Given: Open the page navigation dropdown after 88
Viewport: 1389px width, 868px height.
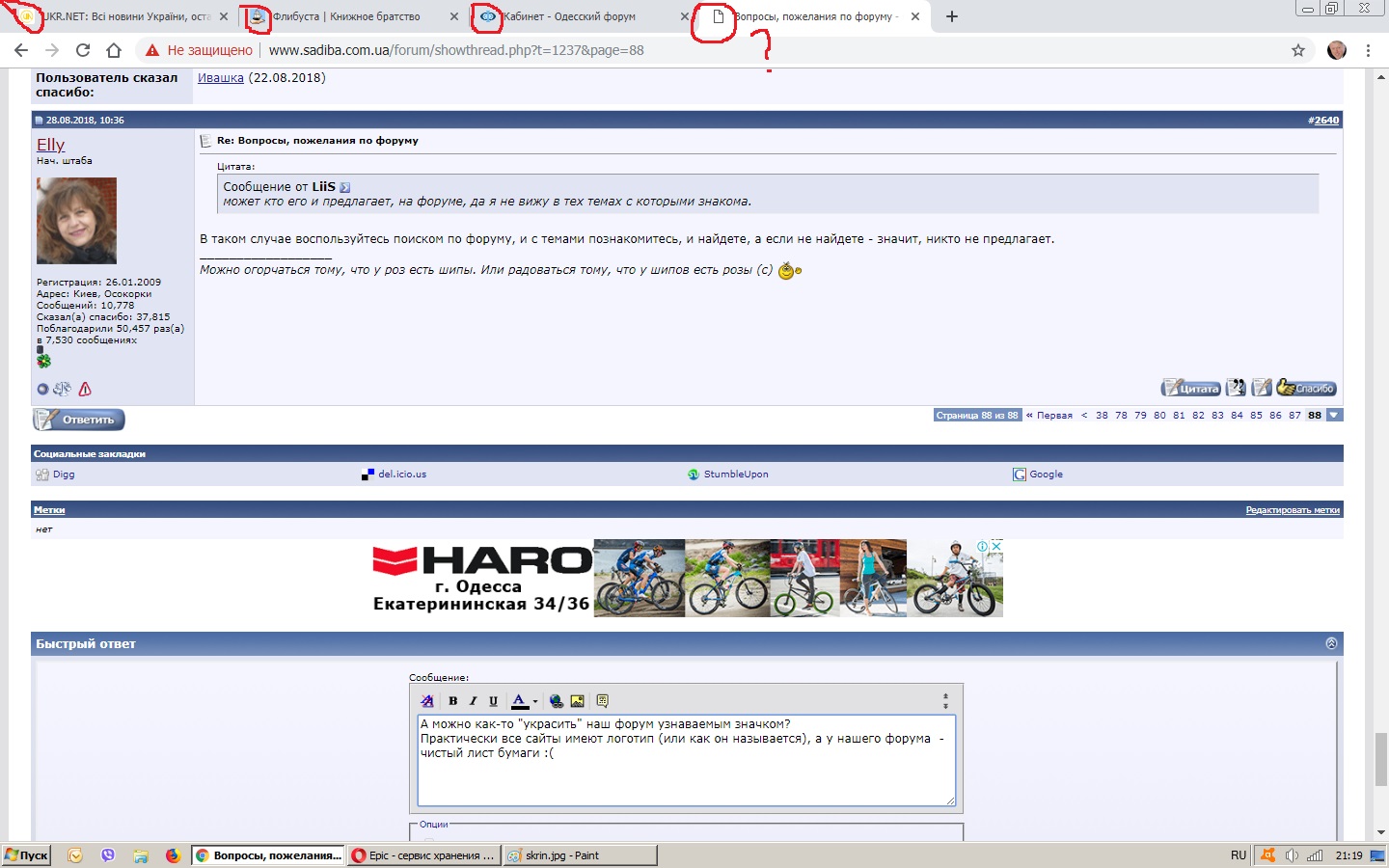Looking at the screenshot, I should (x=1334, y=415).
